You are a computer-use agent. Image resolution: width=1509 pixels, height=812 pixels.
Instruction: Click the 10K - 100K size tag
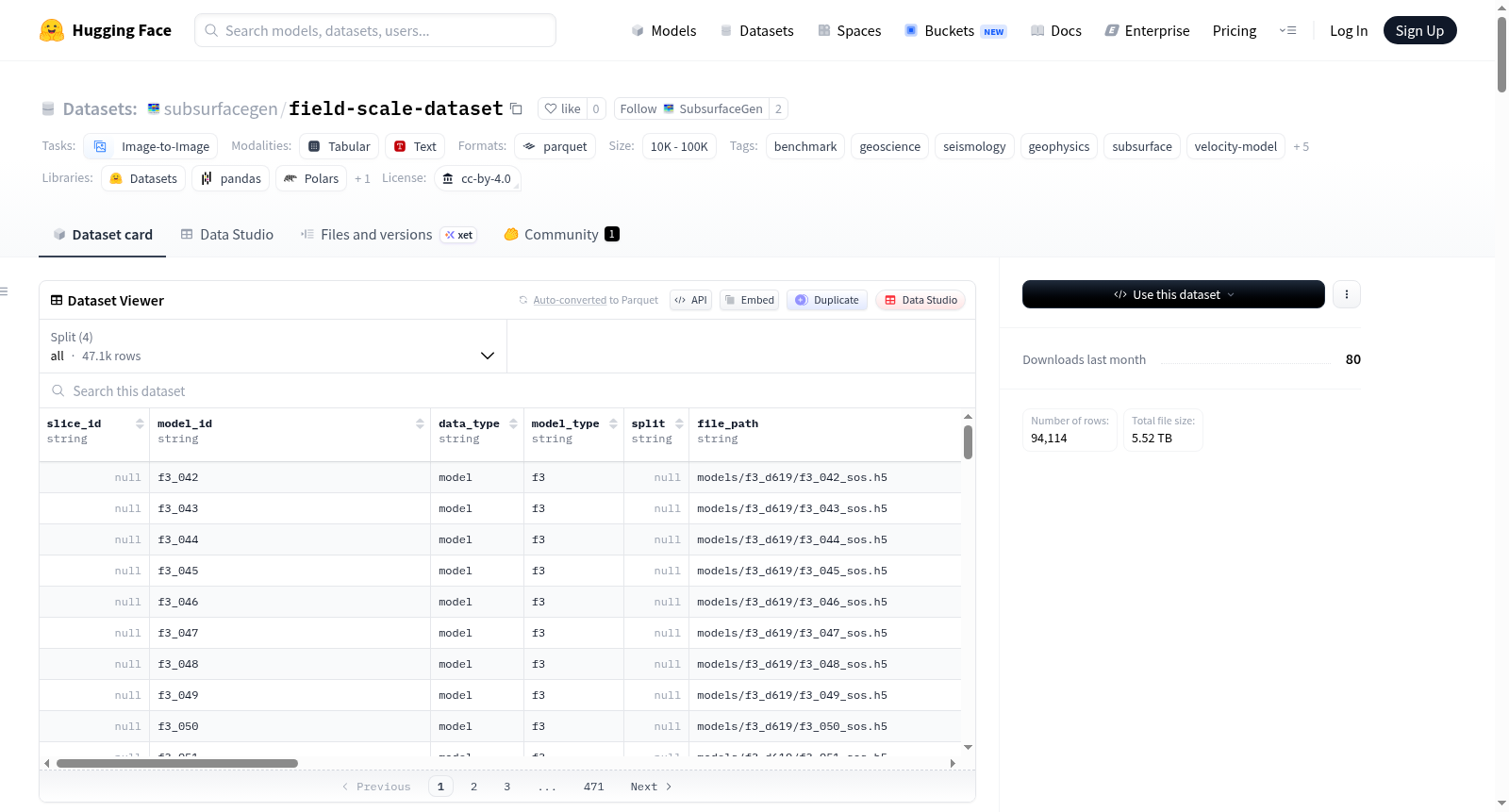click(x=679, y=146)
